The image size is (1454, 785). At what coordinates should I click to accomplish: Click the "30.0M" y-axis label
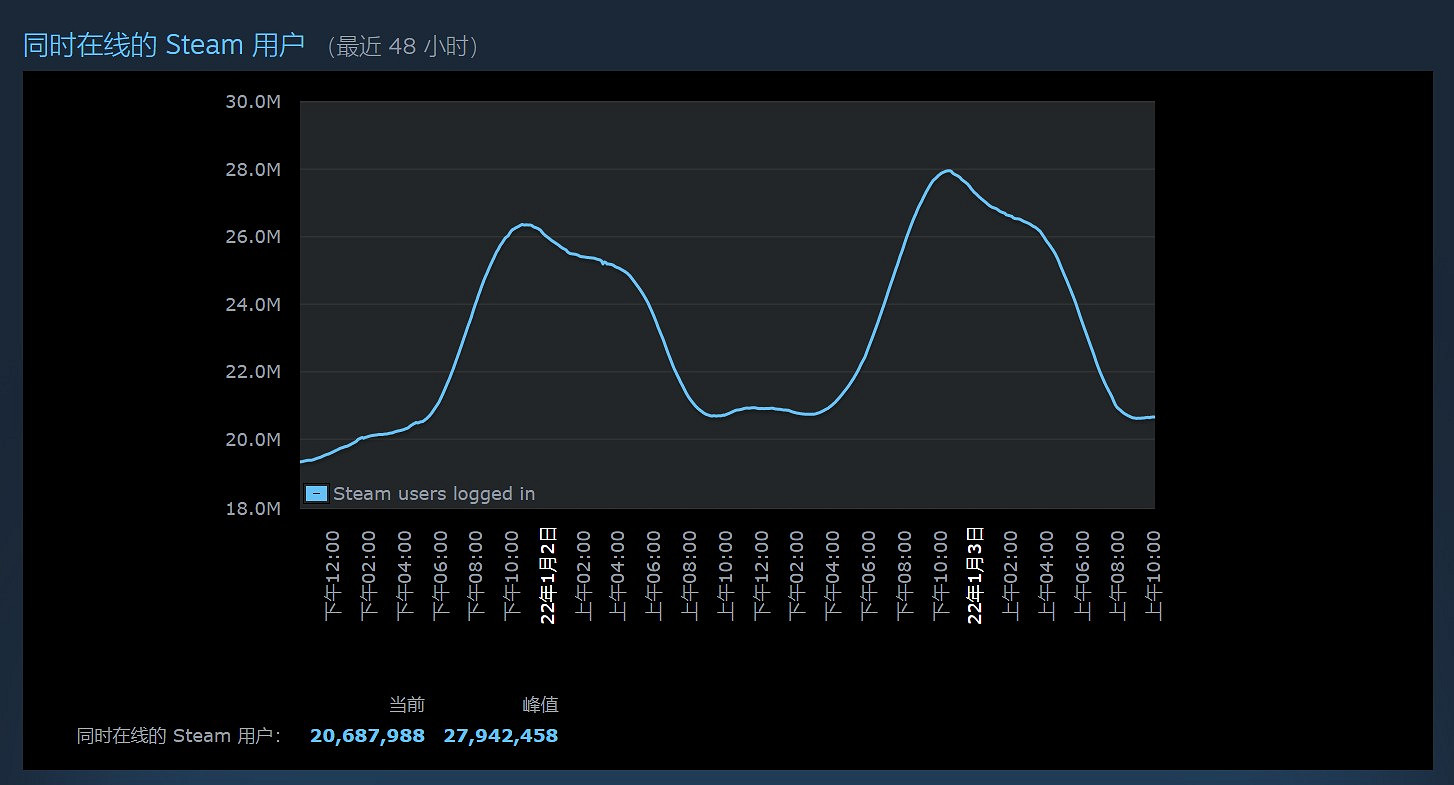254,101
